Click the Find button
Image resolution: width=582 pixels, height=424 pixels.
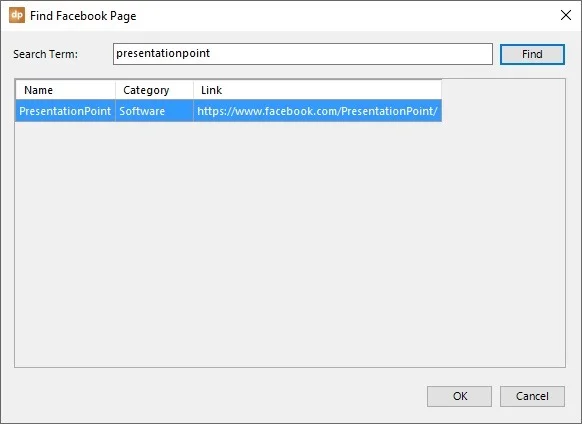[x=532, y=54]
